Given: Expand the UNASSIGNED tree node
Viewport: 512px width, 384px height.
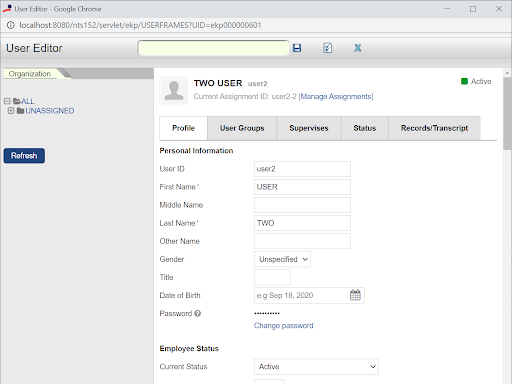Looking at the screenshot, I should 11,110.
